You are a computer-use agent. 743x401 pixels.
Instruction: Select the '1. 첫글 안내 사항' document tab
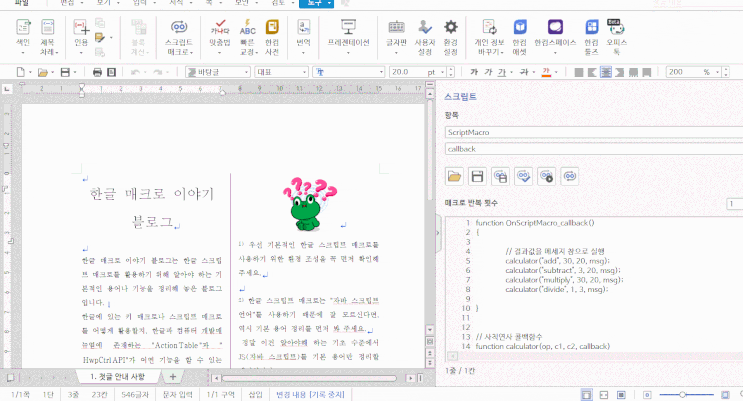click(118, 377)
